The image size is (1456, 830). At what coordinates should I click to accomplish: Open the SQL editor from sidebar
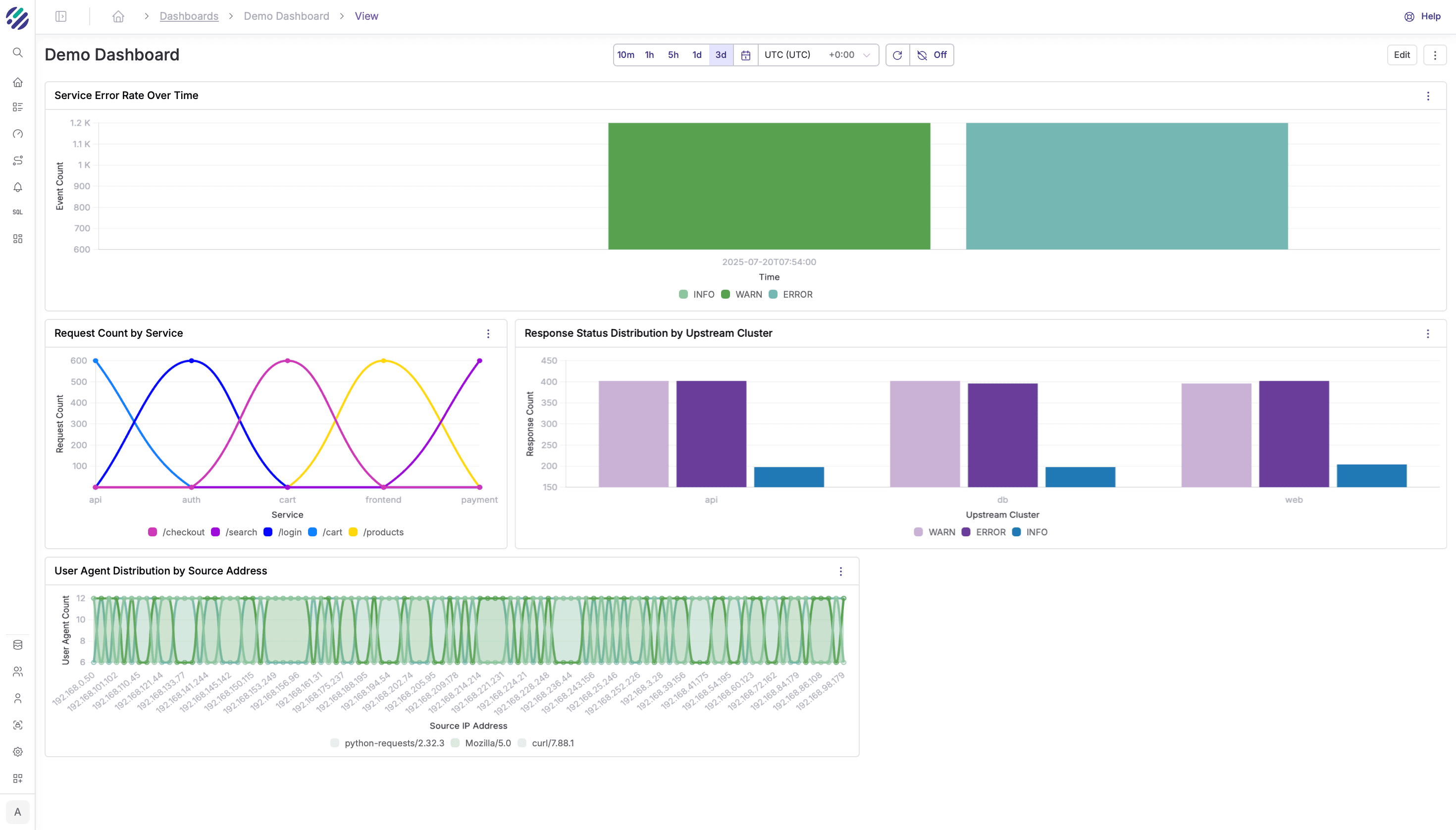[x=18, y=212]
